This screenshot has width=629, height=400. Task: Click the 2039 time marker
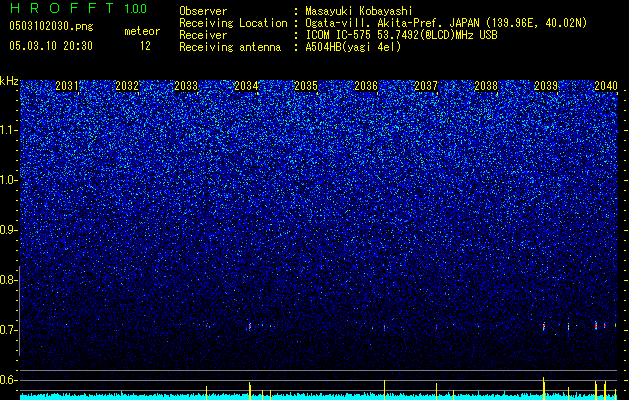pyautogui.click(x=546, y=86)
